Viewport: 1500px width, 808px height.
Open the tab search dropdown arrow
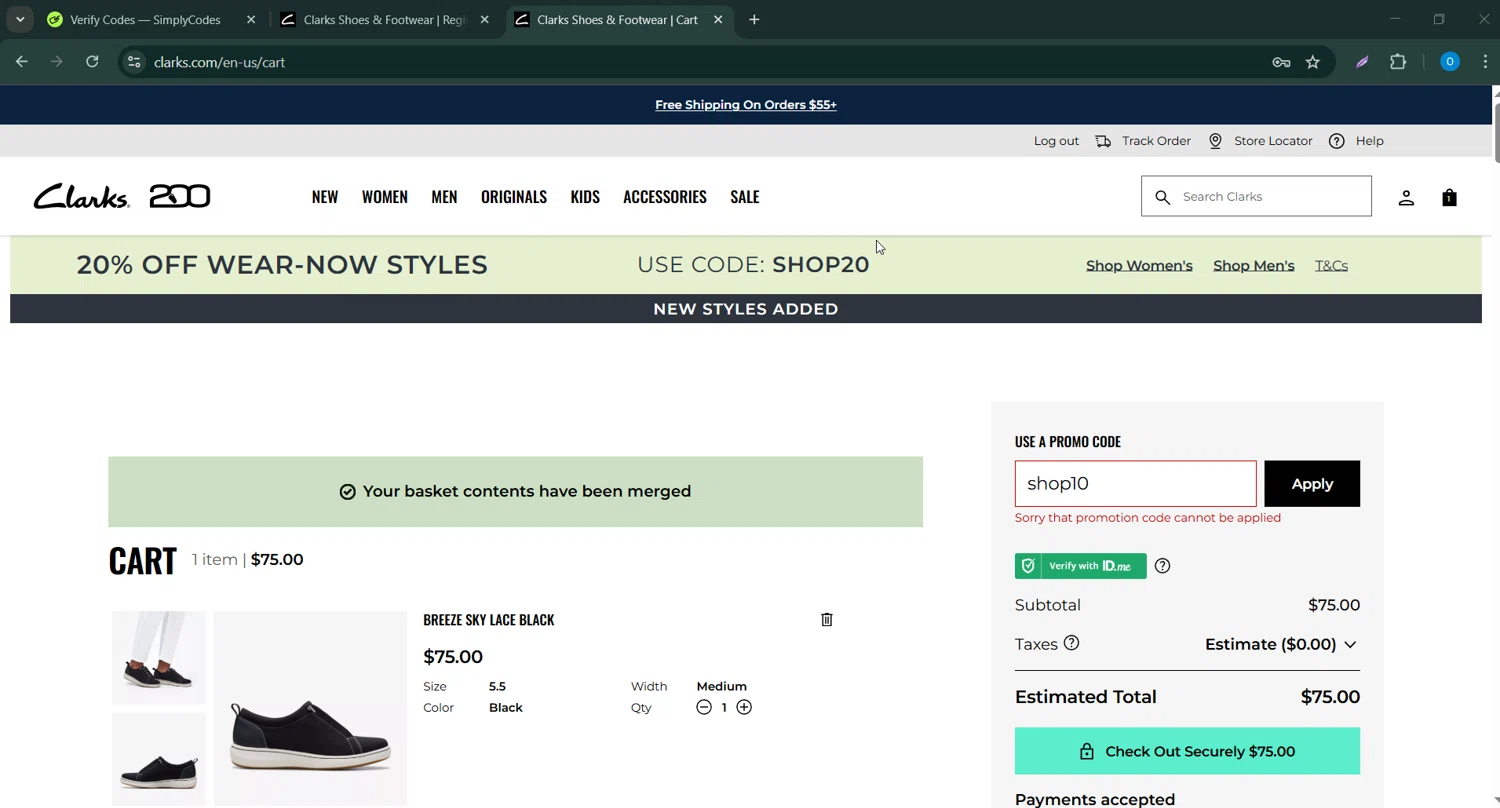[x=20, y=19]
